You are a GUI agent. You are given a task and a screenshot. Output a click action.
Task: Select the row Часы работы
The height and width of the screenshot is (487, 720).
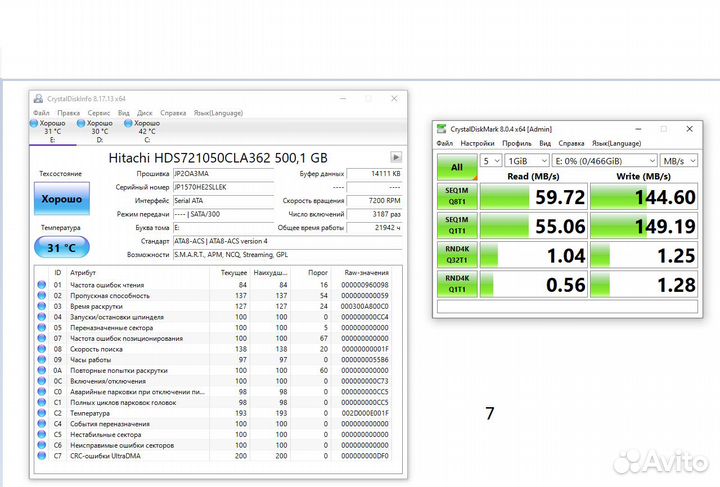(x=214, y=359)
